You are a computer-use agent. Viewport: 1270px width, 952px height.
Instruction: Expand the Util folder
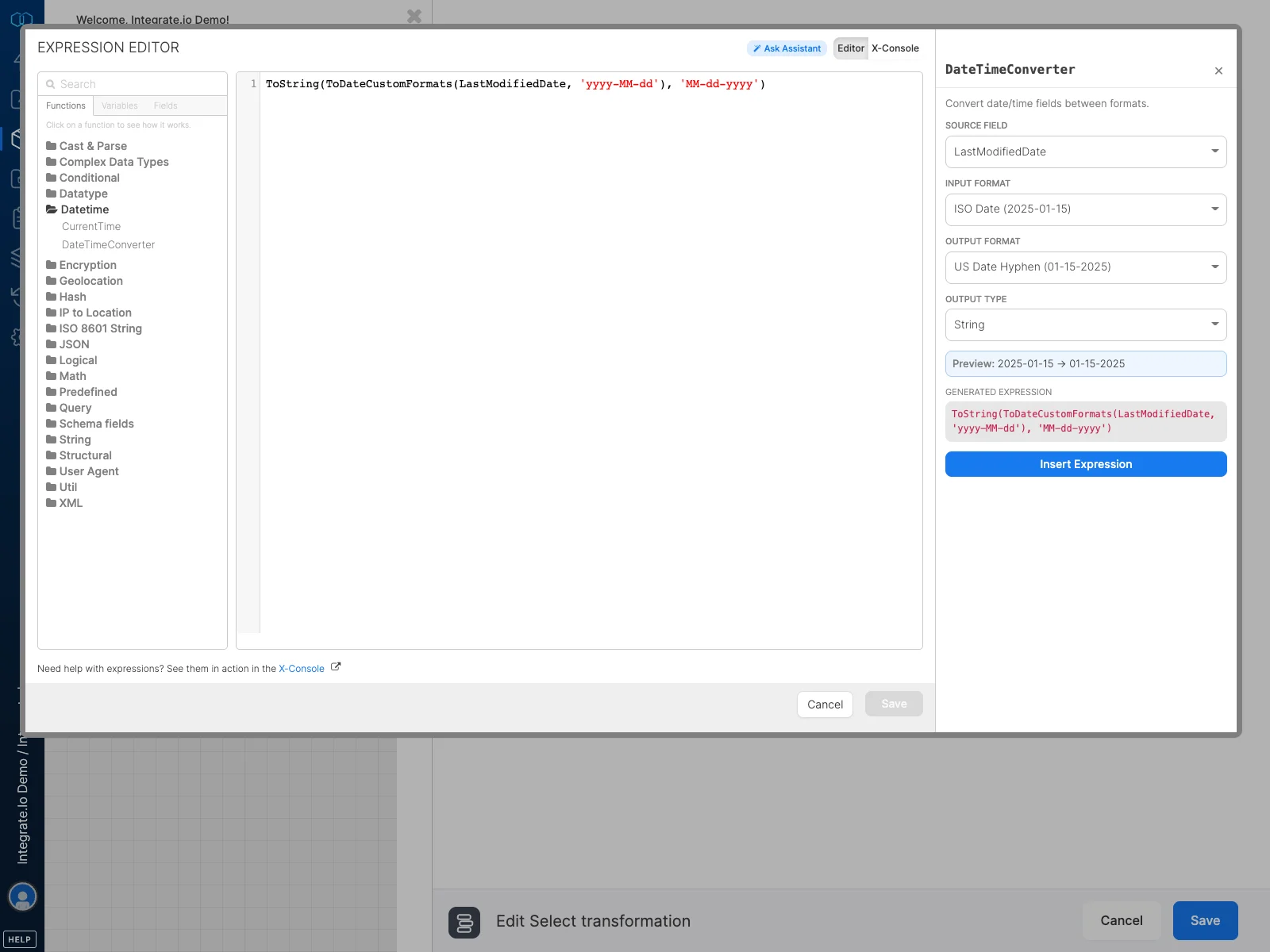[x=61, y=487]
